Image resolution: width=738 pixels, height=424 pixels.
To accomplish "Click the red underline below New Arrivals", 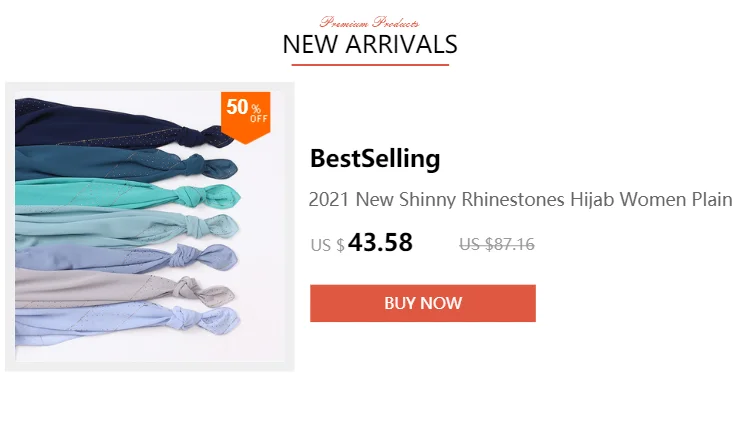I will (370, 64).
